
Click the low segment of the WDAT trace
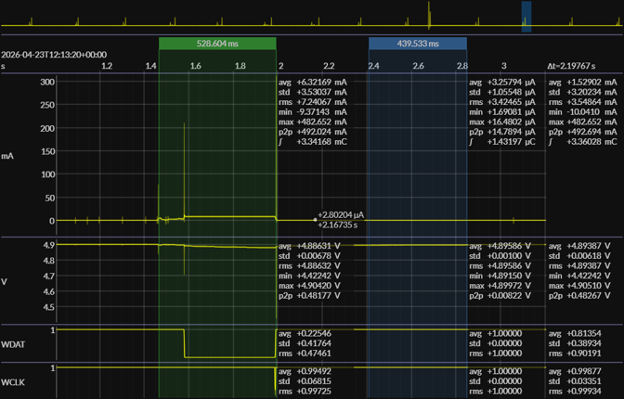[x=230, y=357]
